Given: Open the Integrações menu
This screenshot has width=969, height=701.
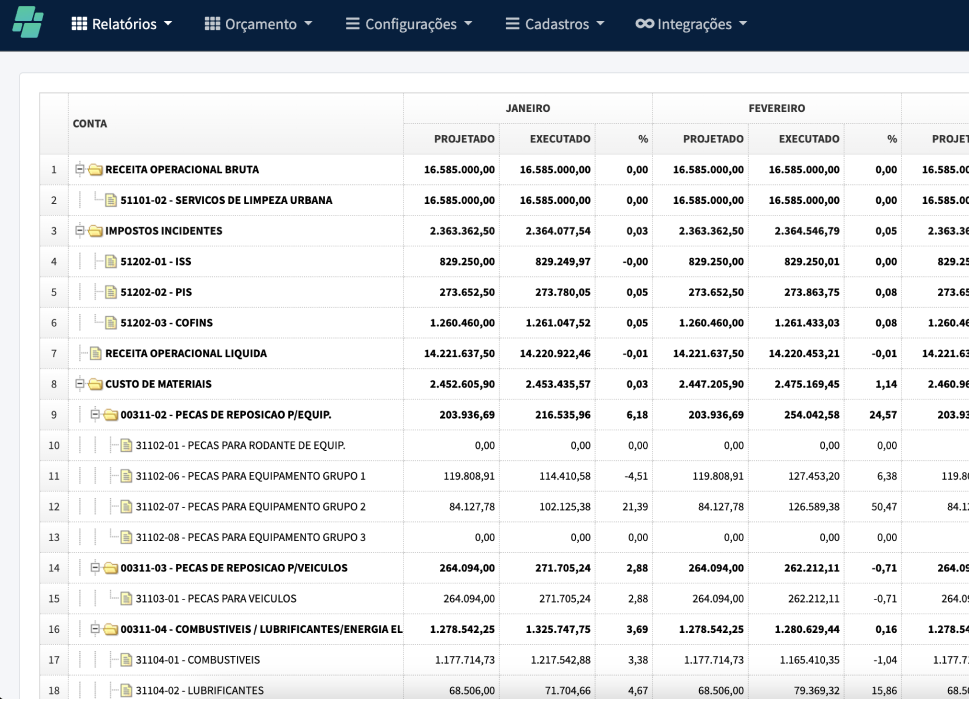Looking at the screenshot, I should (692, 25).
